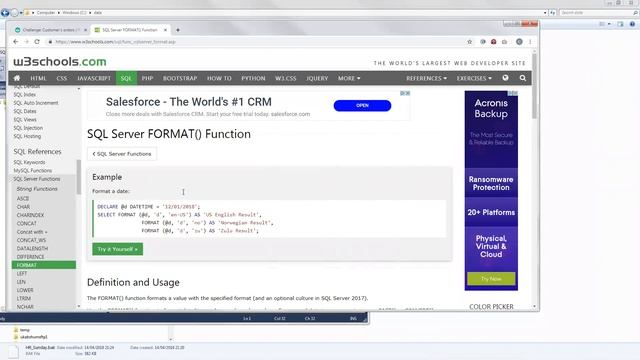Open SQL Injection in sidebar
The image size is (640, 360).
(28, 128)
